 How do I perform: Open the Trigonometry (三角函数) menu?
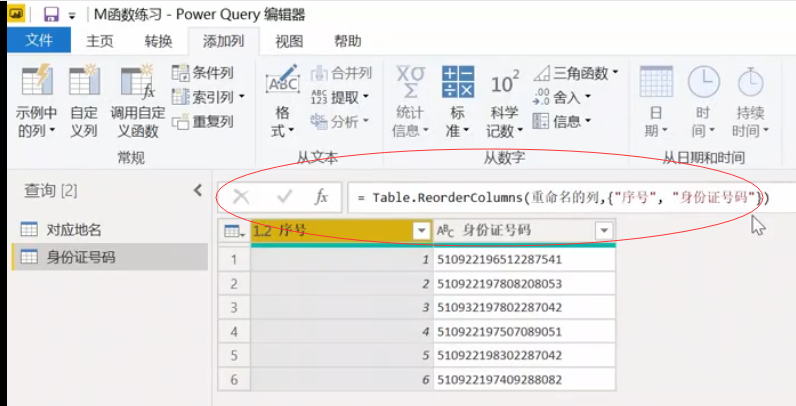pyautogui.click(x=576, y=73)
